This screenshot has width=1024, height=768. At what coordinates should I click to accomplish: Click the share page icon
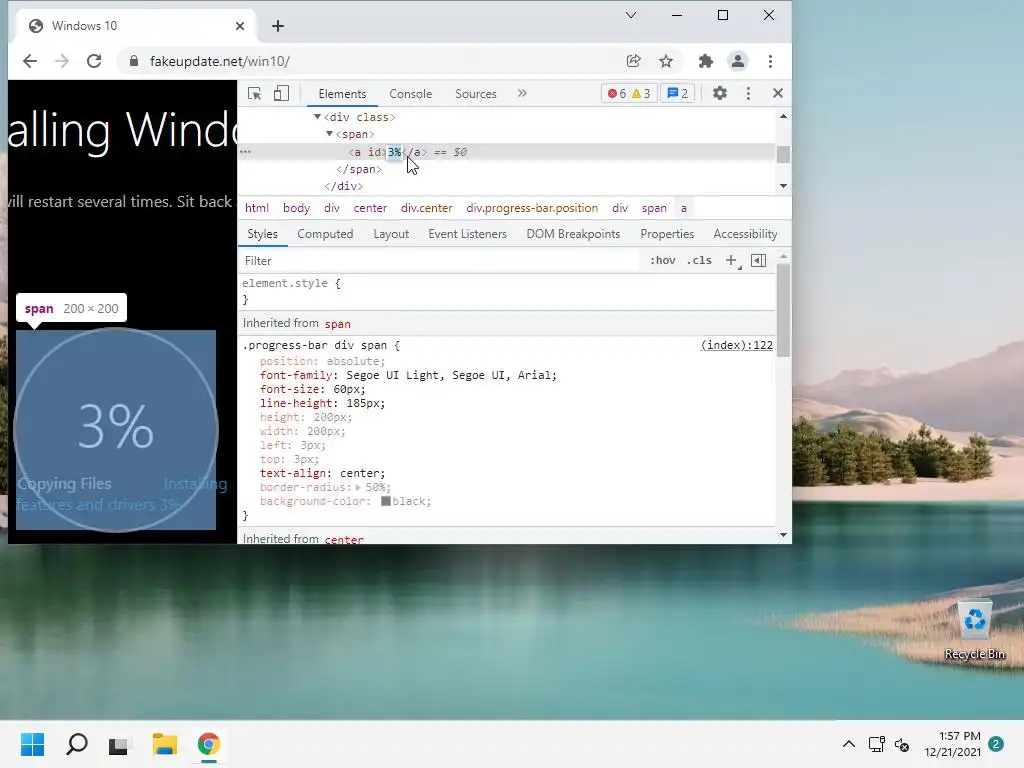click(x=633, y=61)
